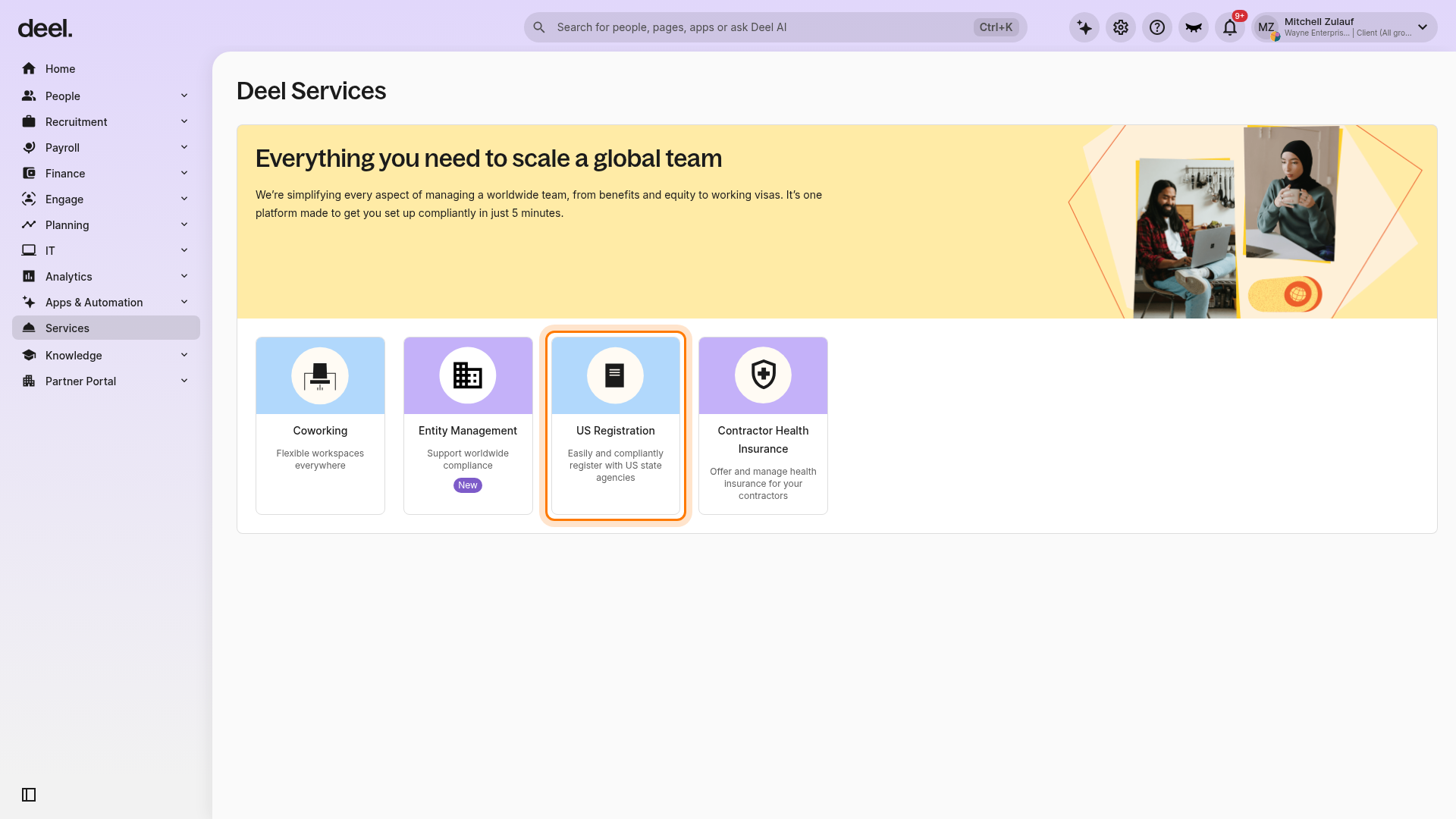Screen dimensions: 1456x819
Task: Expand the Knowledge menu chevron
Action: (184, 355)
